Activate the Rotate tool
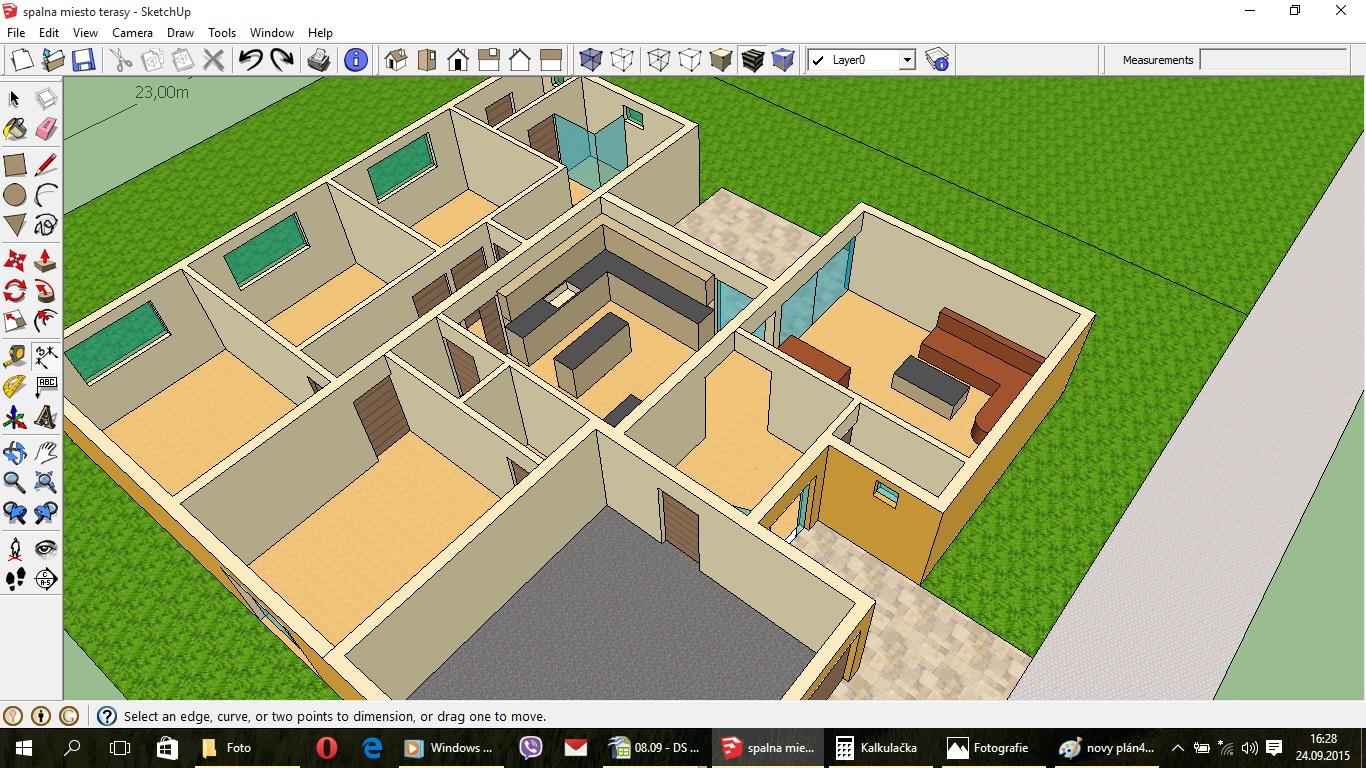The height and width of the screenshot is (768, 1366). [x=15, y=291]
